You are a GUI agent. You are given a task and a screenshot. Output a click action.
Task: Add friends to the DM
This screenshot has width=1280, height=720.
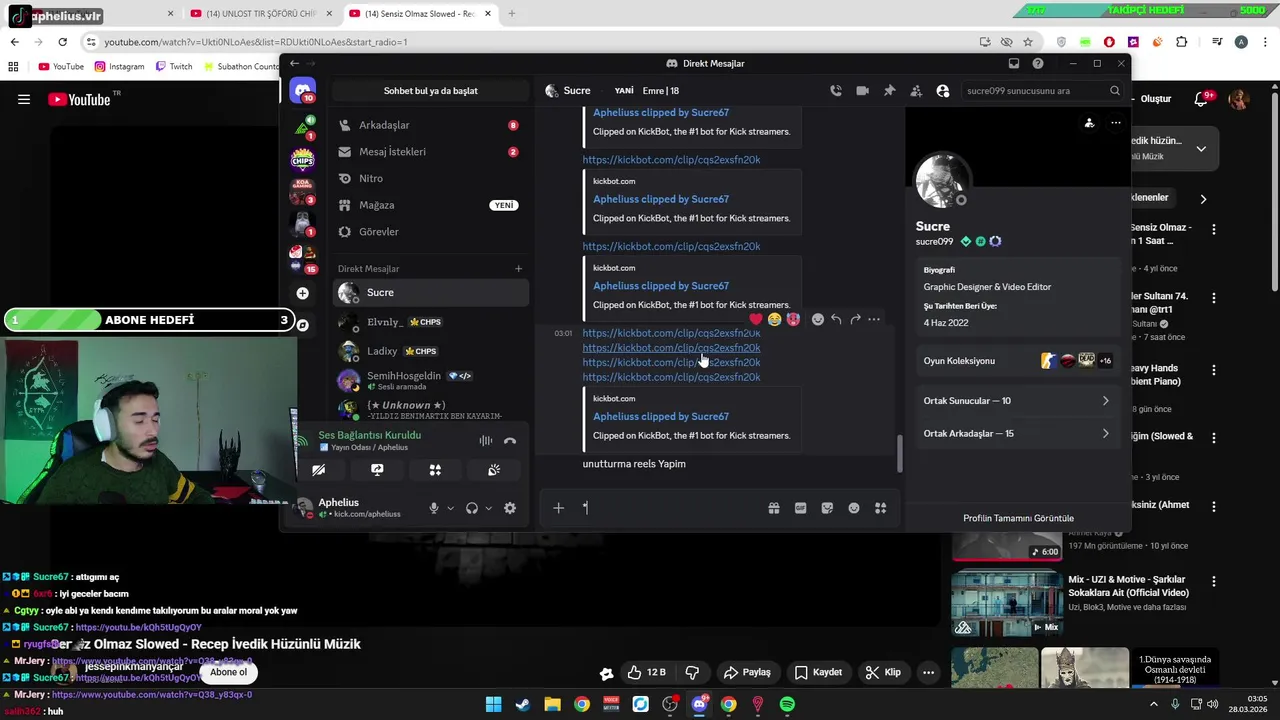point(916,91)
